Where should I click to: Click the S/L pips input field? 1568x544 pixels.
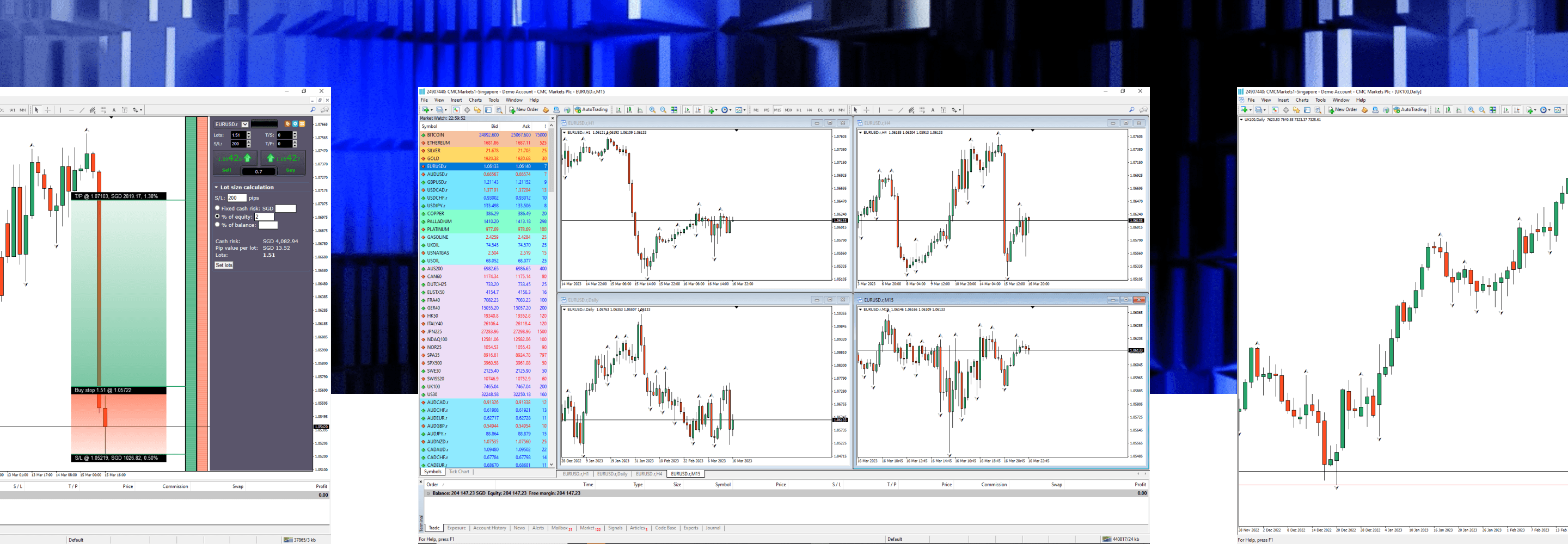pos(237,198)
